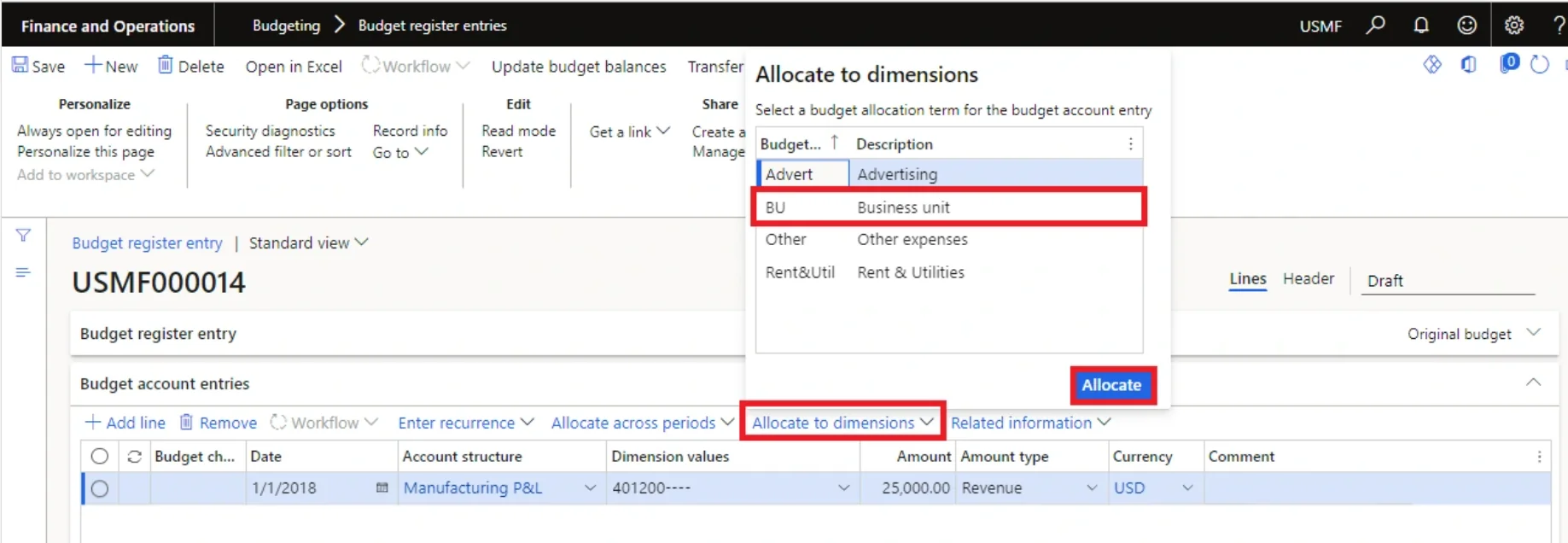
Task: Open the date picker calendar icon
Action: click(382, 488)
